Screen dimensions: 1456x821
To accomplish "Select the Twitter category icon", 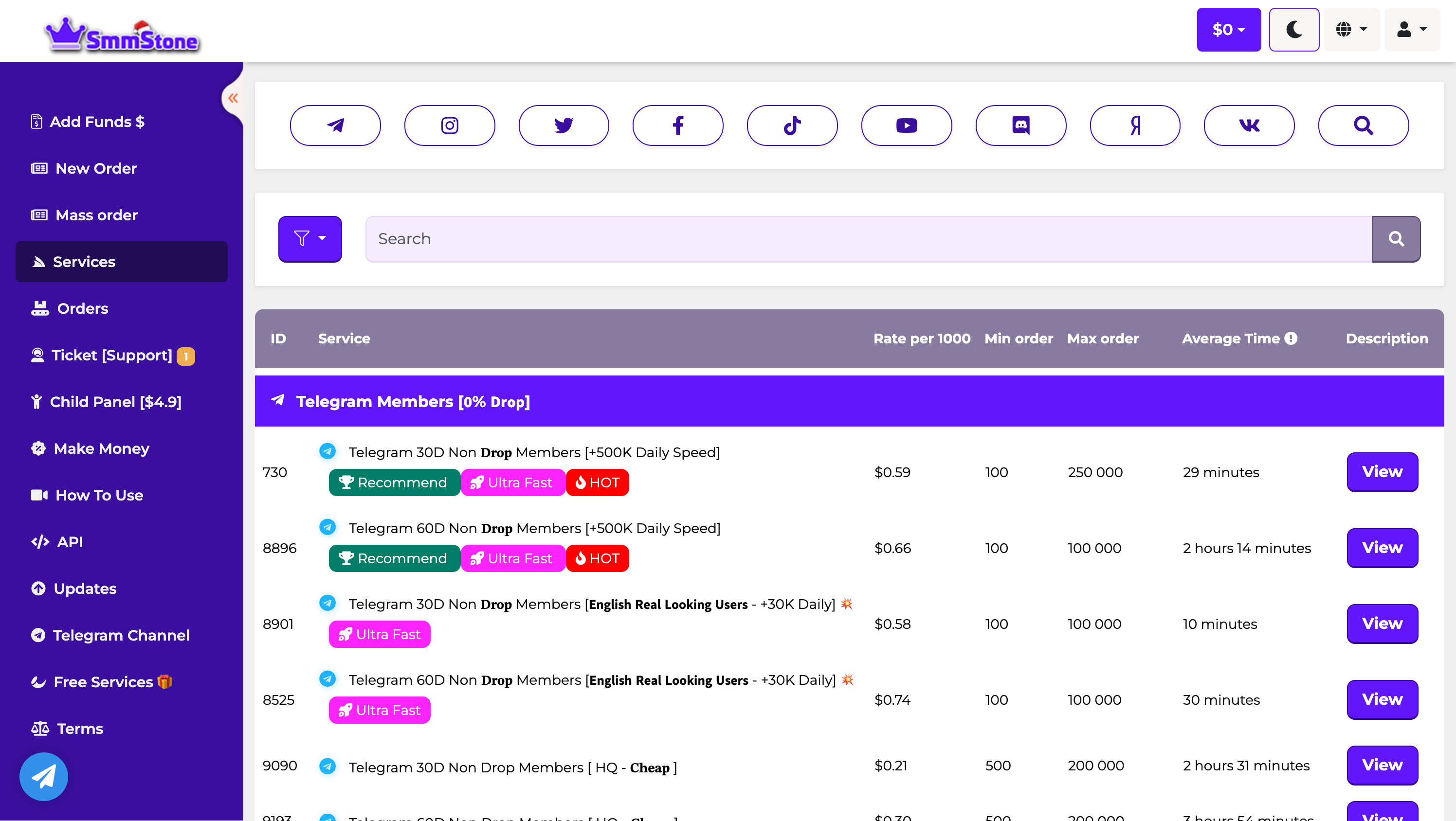I will 564,125.
